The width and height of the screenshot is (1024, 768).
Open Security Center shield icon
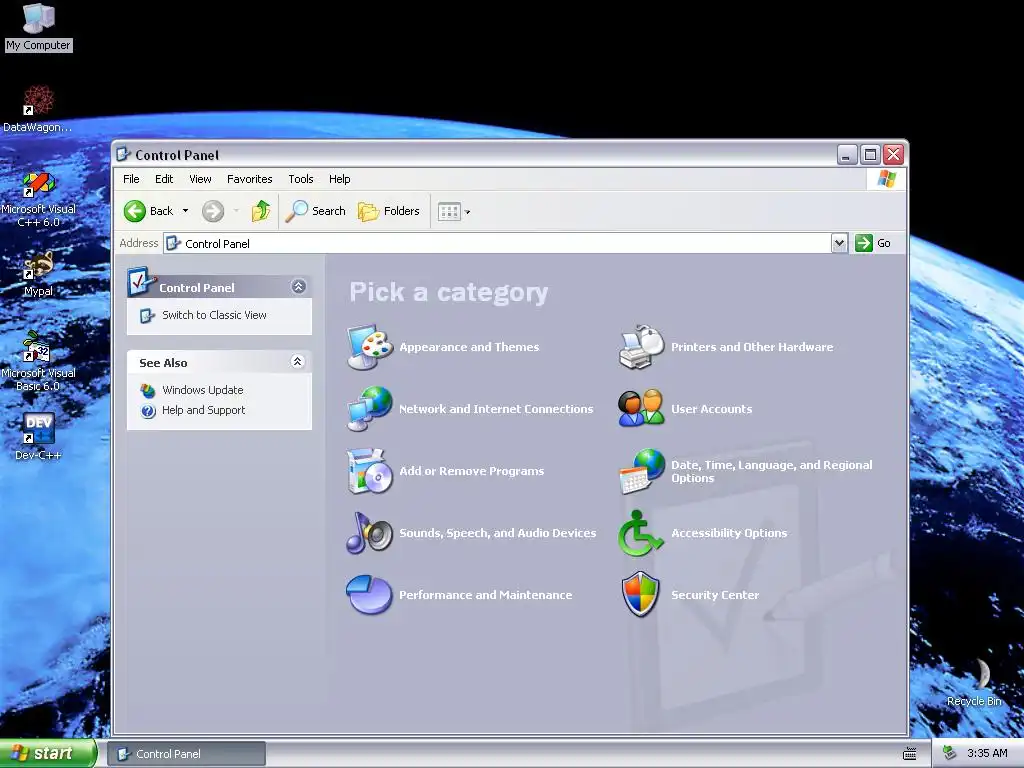coord(641,594)
